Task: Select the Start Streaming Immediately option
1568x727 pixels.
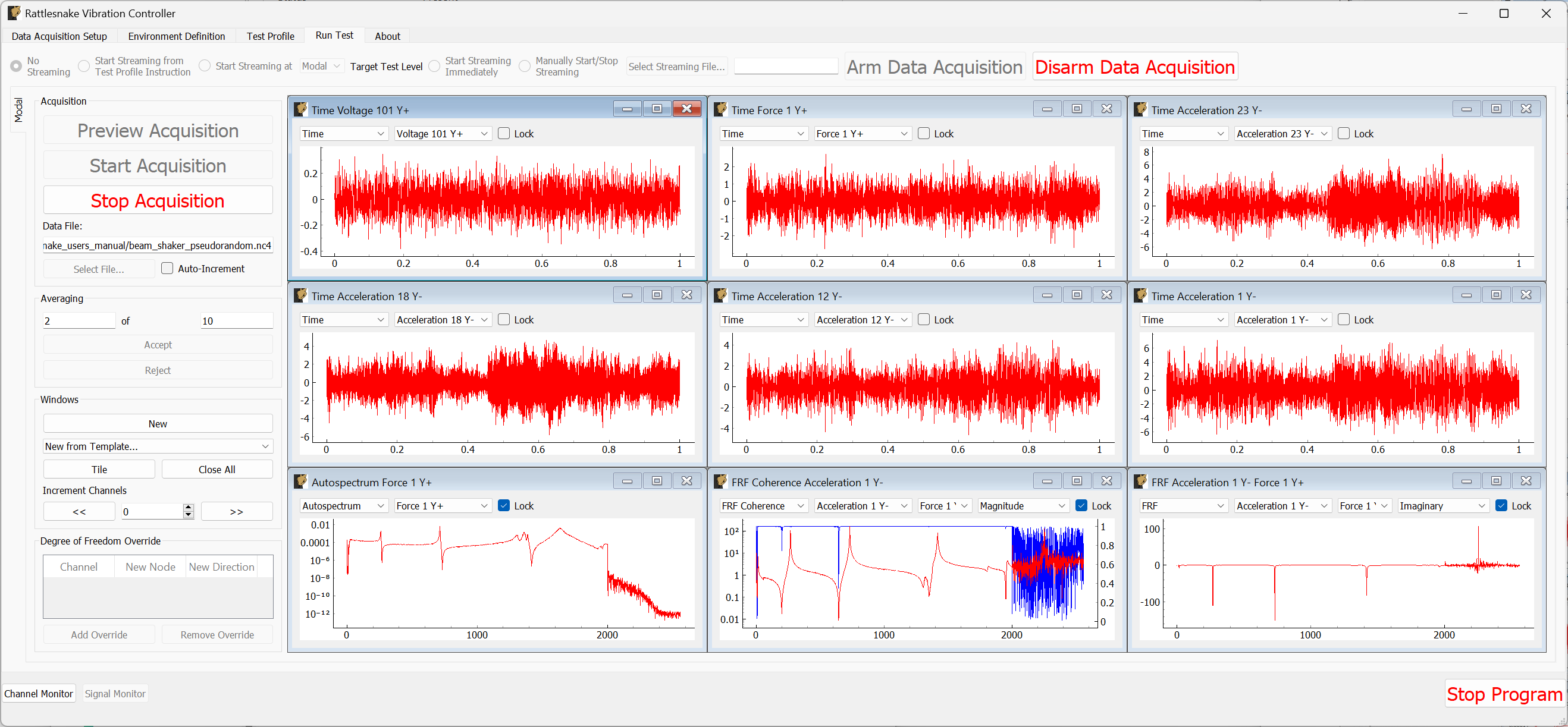Action: pyautogui.click(x=434, y=66)
